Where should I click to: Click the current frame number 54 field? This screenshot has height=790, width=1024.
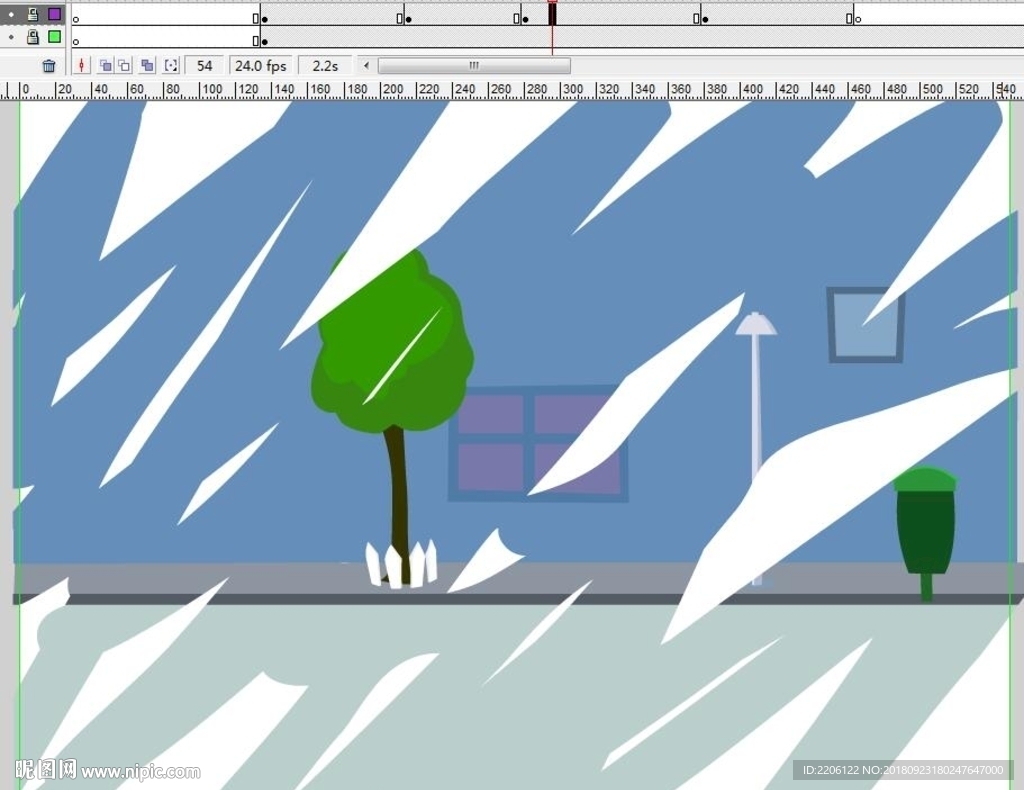tap(204, 66)
